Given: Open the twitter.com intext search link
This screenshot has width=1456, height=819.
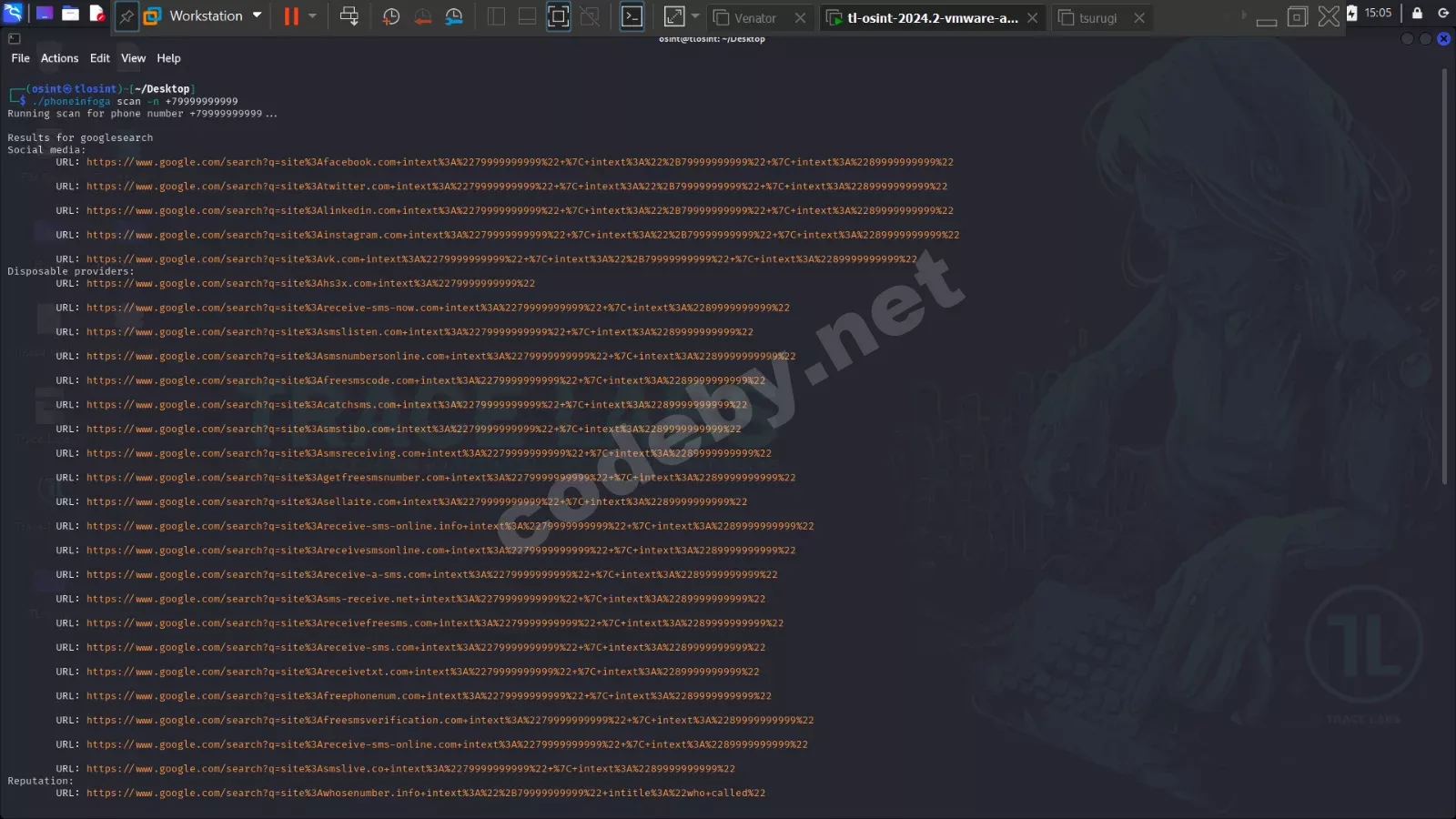Looking at the screenshot, I should pos(515,186).
